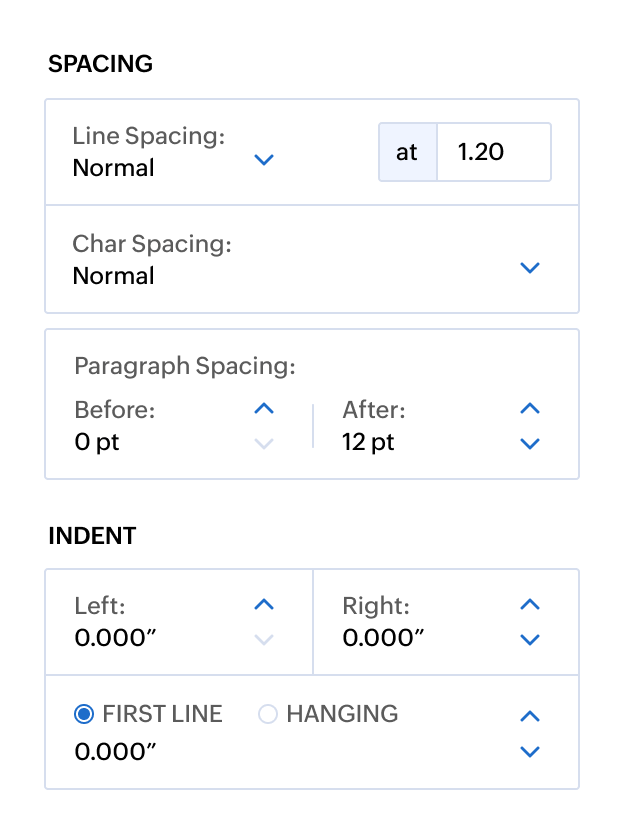The height and width of the screenshot is (834, 622).
Task: Increase Left indent value
Action: tap(263, 605)
